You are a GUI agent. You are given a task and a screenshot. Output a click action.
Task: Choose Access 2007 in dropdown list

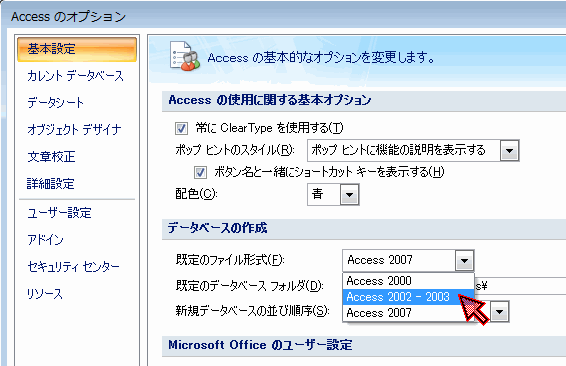coord(408,313)
